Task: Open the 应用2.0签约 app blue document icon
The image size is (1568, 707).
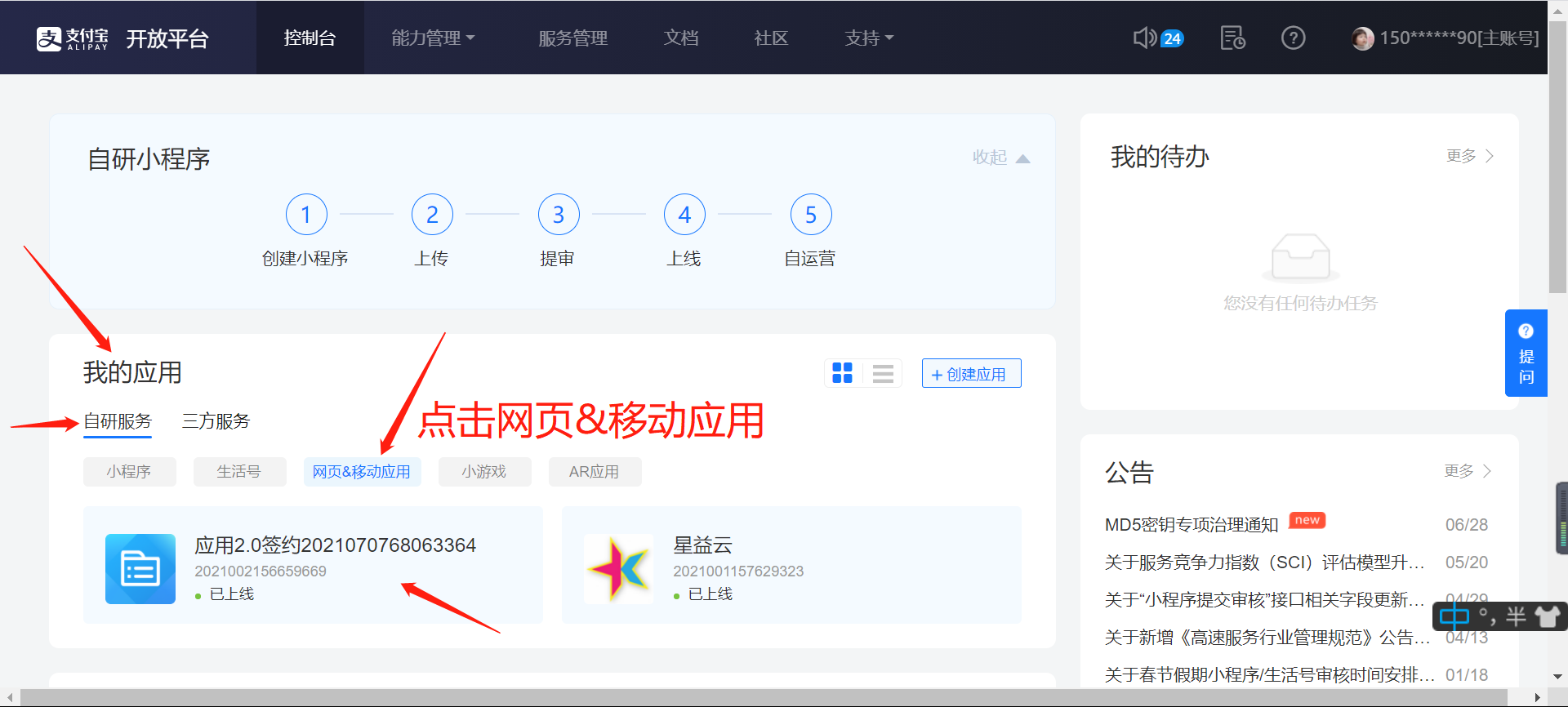Action: [x=140, y=569]
